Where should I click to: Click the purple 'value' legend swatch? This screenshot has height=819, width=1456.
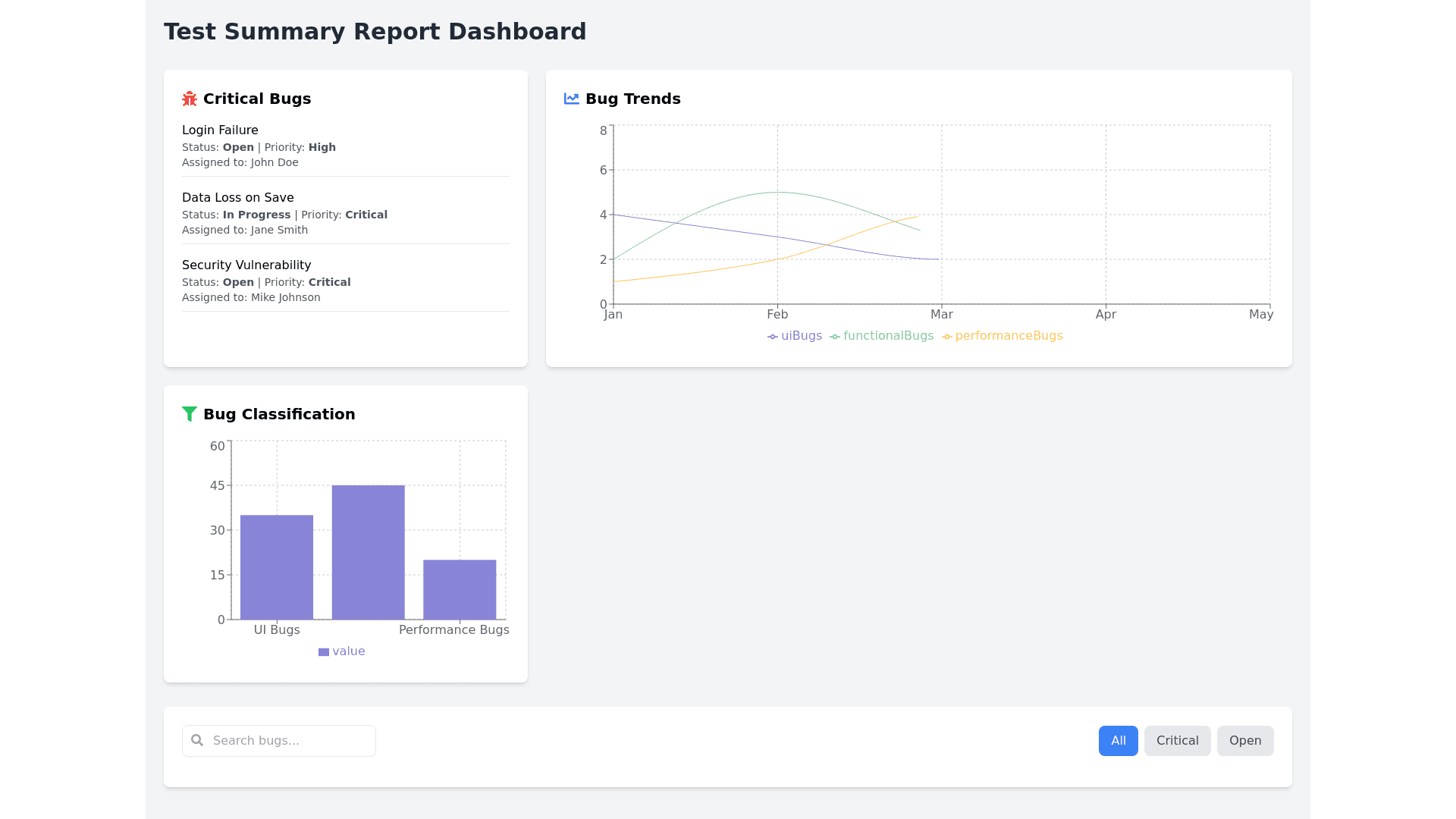pyautogui.click(x=324, y=652)
